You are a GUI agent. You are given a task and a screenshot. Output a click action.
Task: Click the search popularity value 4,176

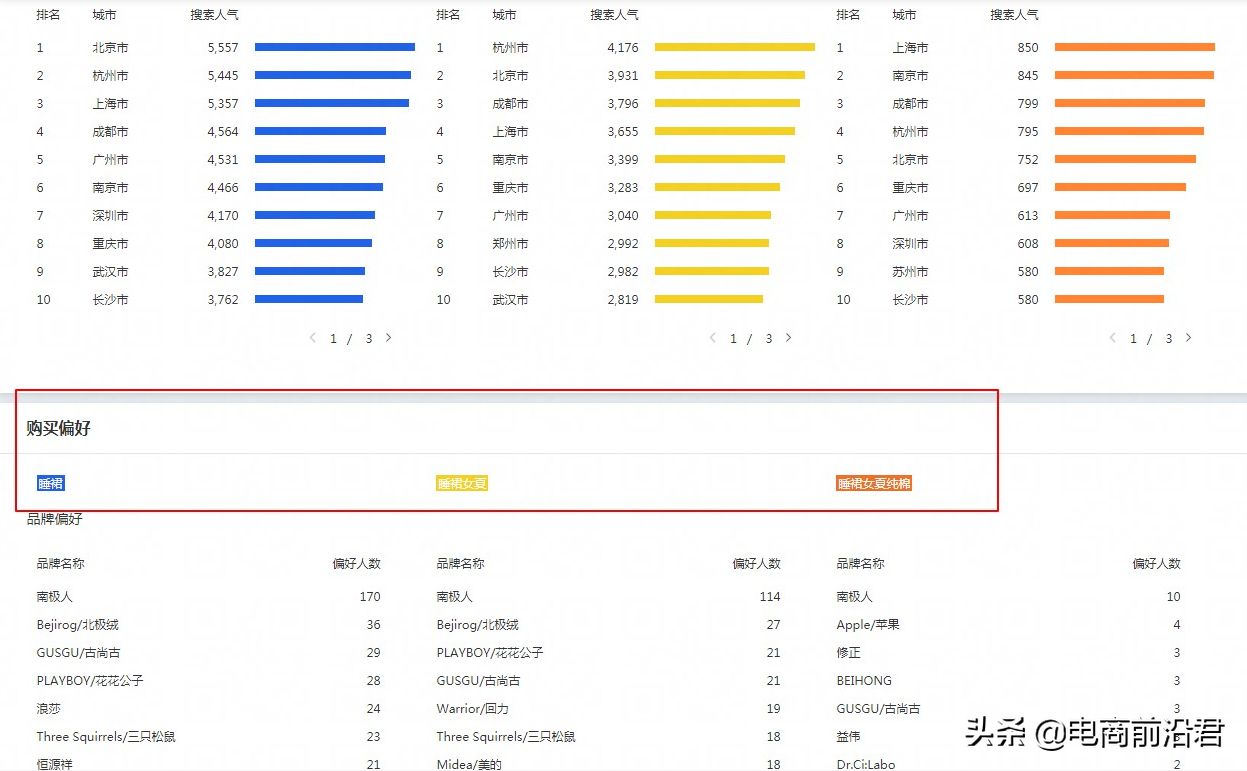pyautogui.click(x=623, y=48)
